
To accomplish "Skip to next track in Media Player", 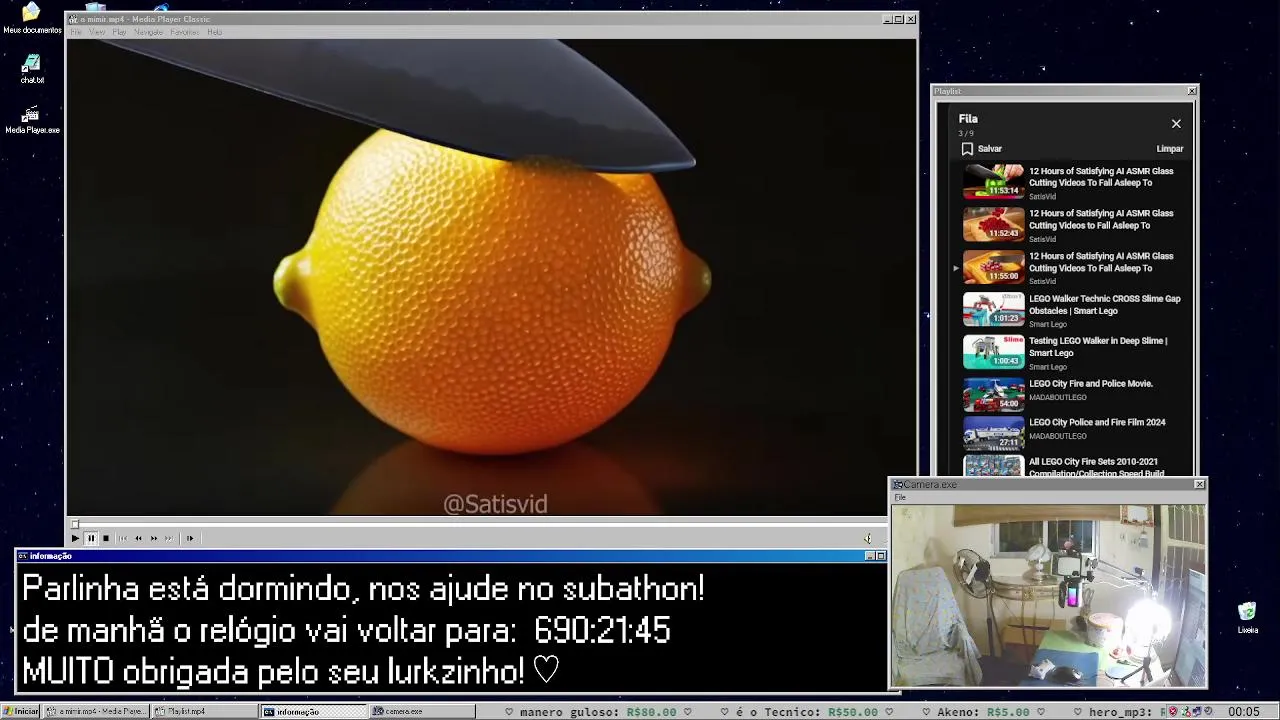I will click(x=168, y=538).
